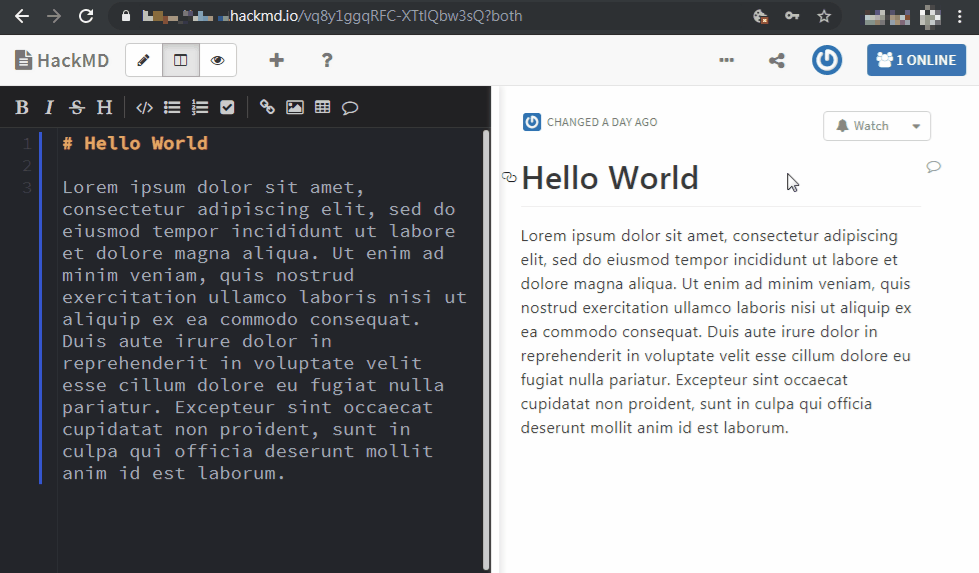Image resolution: width=979 pixels, height=573 pixels.
Task: Open the browser three-dot menu
Action: tap(960, 16)
